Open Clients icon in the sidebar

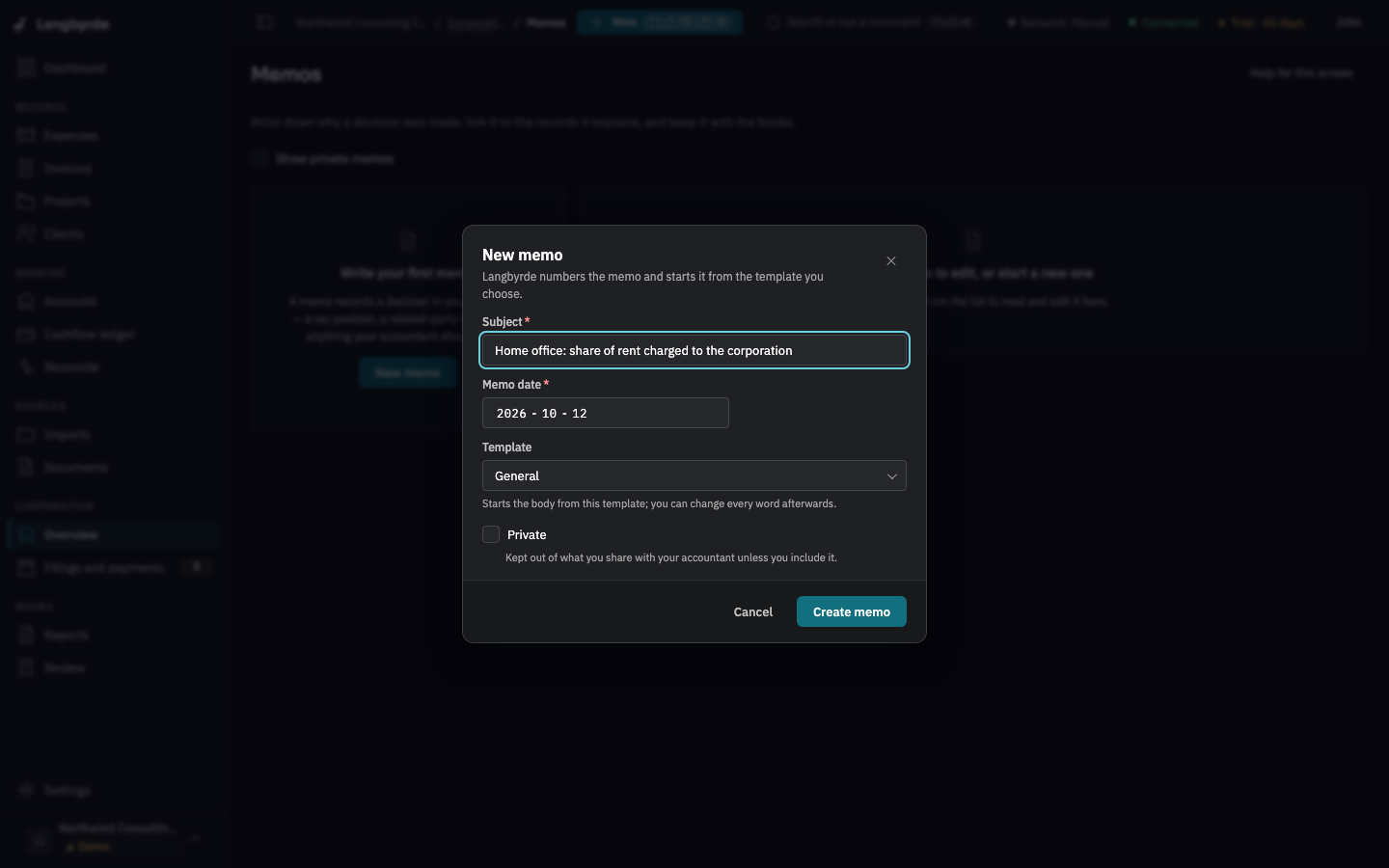click(27, 233)
